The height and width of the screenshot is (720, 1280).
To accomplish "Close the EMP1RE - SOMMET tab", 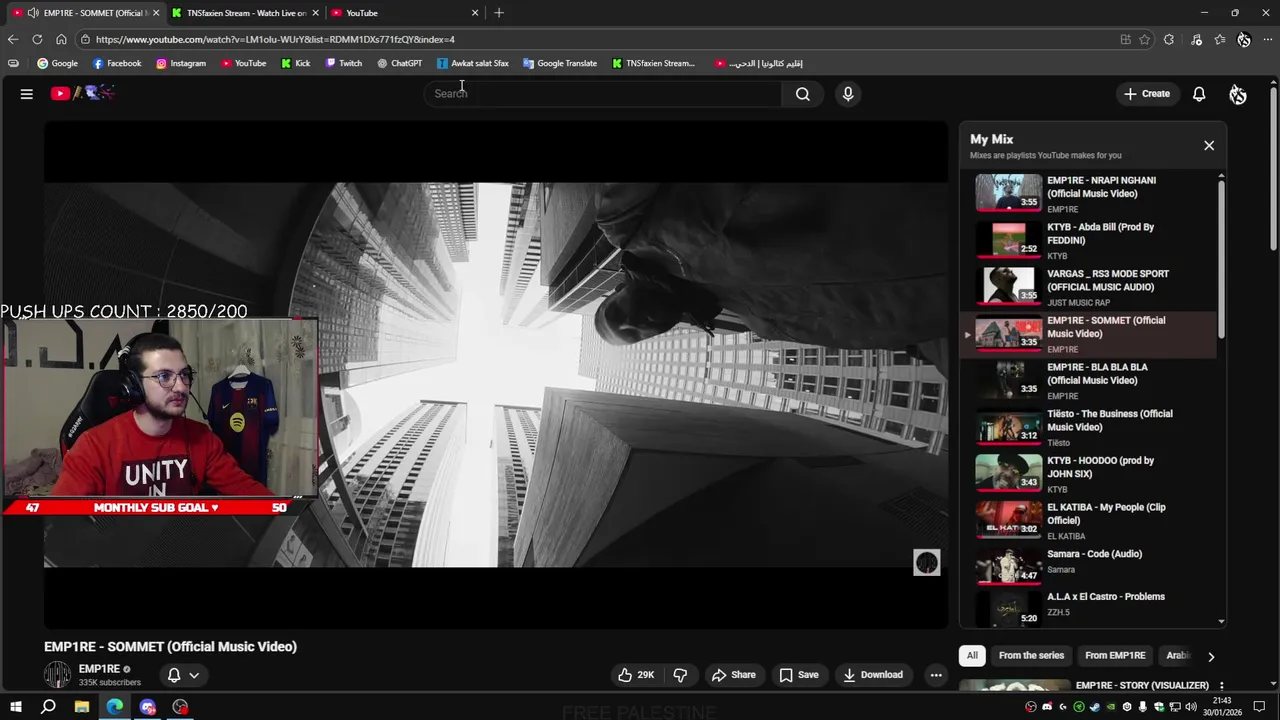I will [156, 13].
